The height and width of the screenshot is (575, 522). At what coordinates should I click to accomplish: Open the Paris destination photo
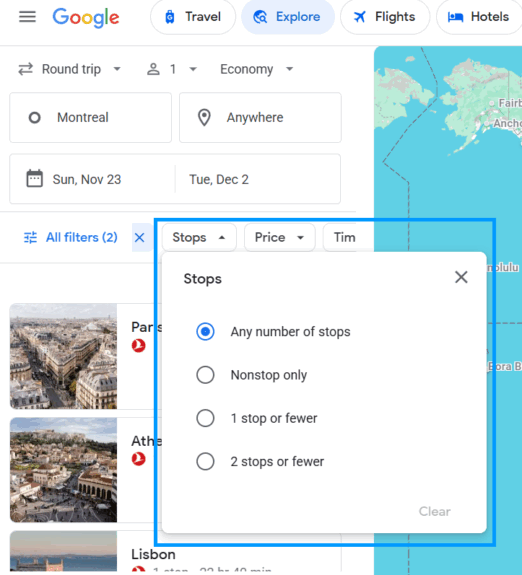(x=63, y=356)
